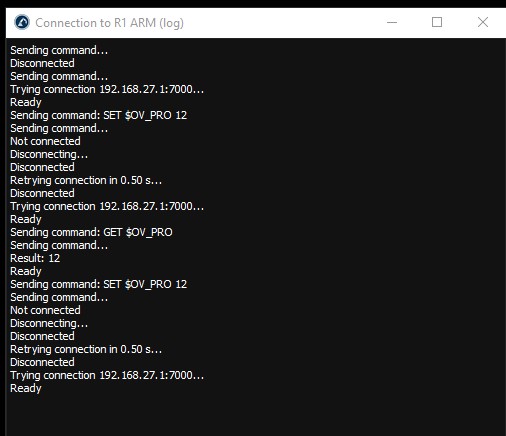Close the Connection to R1 ARM log window
This screenshot has height=436, width=506.
(x=483, y=22)
